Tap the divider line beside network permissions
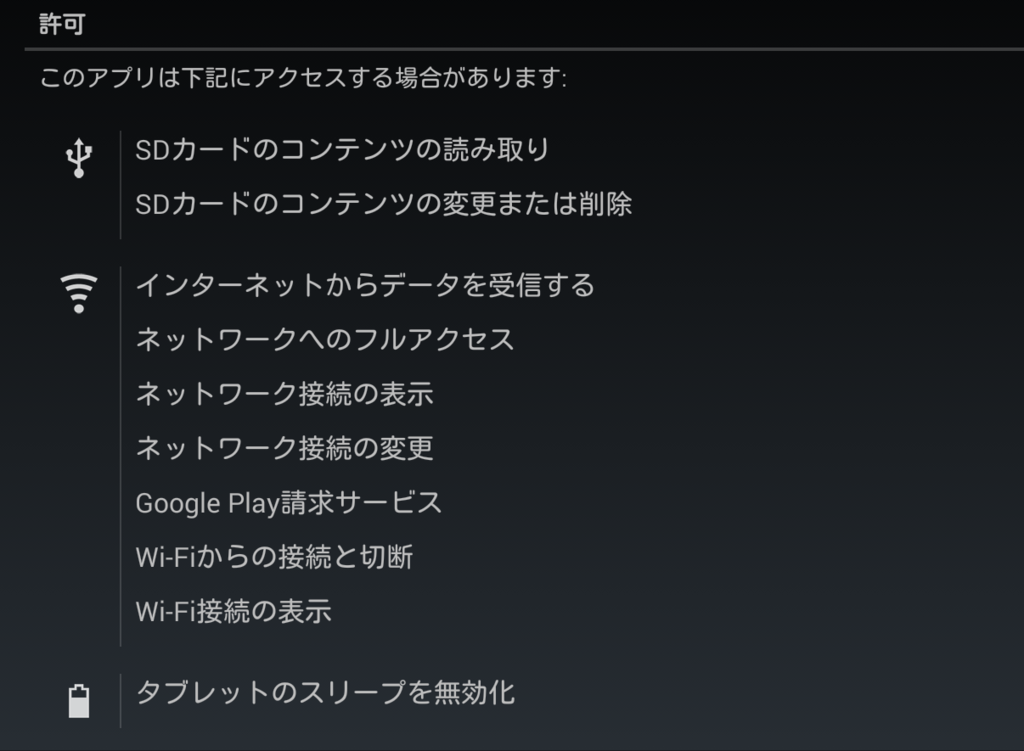 121,456
